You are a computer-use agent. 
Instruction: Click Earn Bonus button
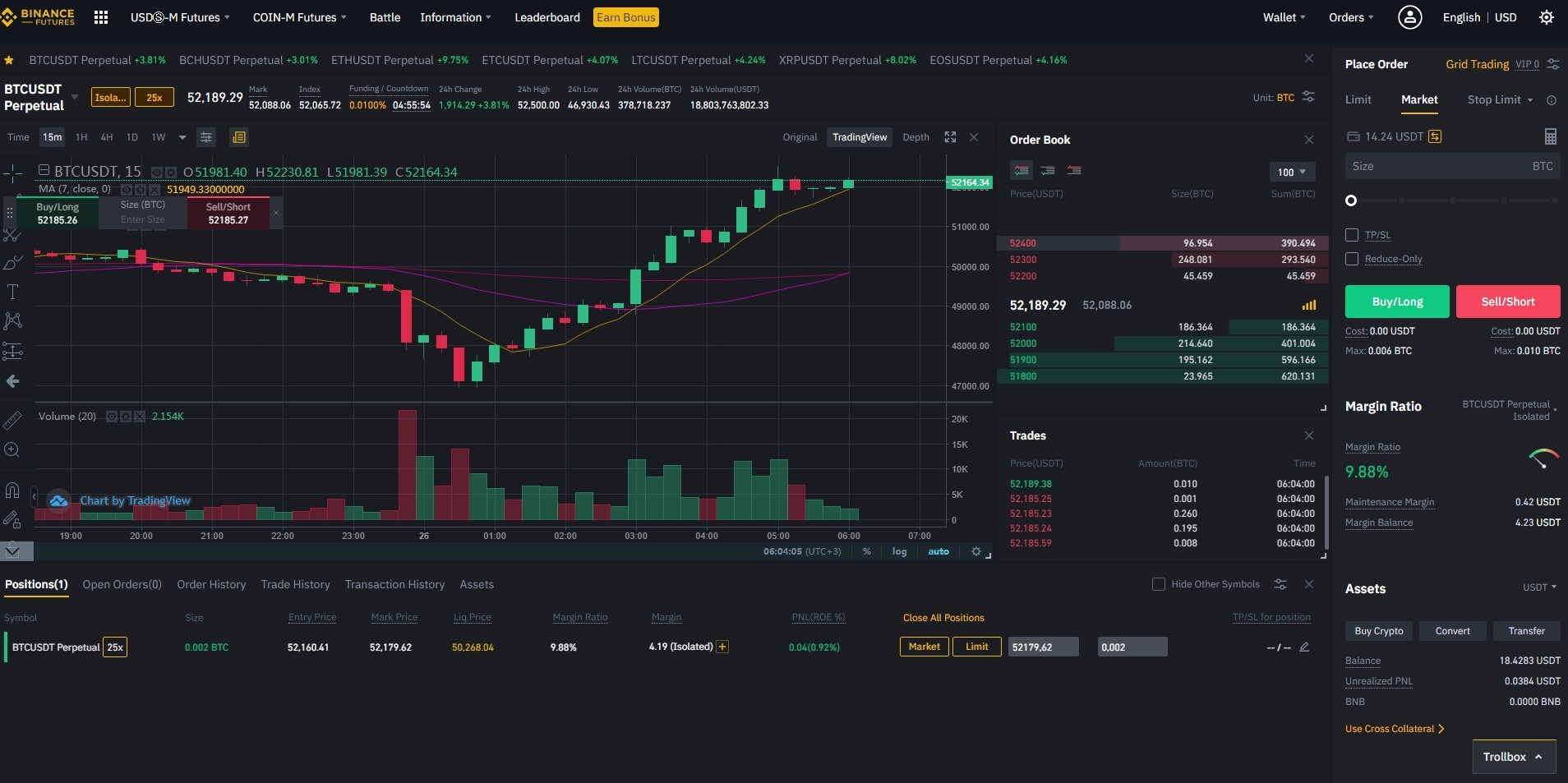[x=626, y=17]
